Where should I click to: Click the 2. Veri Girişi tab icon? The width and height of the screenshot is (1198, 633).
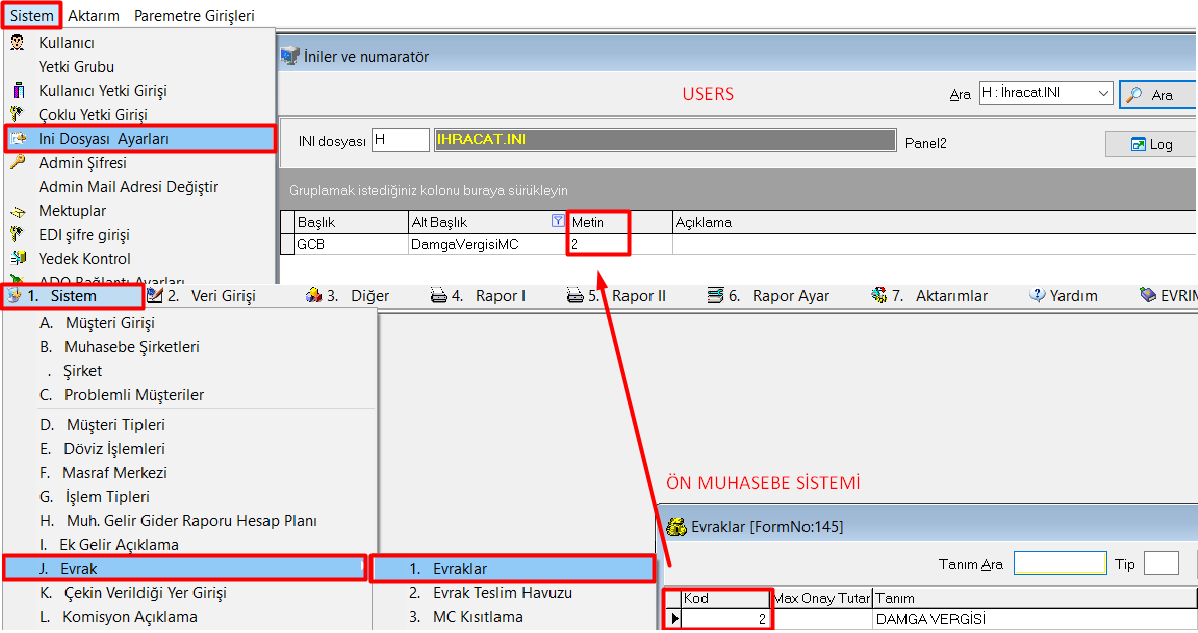click(x=154, y=295)
